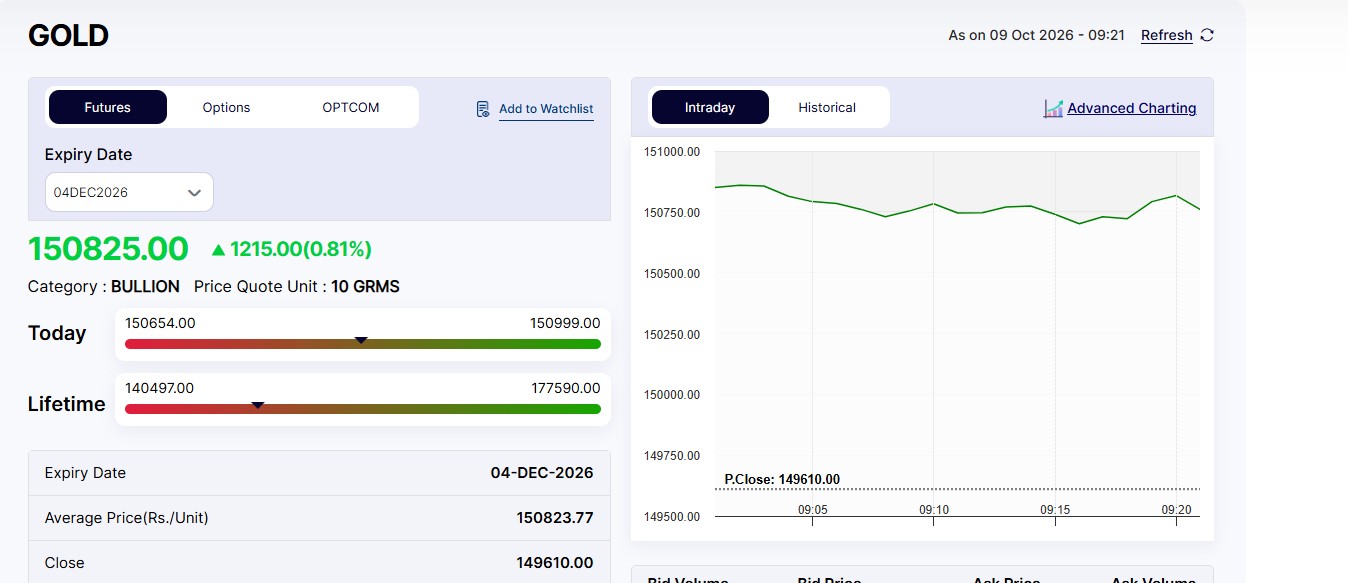Switch to the Futures tab
The height and width of the screenshot is (583, 1348).
108,107
